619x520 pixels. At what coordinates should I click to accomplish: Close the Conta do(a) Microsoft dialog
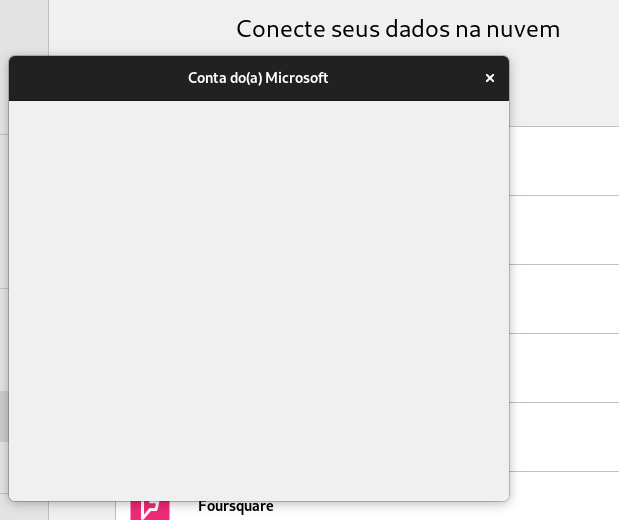click(x=489, y=78)
